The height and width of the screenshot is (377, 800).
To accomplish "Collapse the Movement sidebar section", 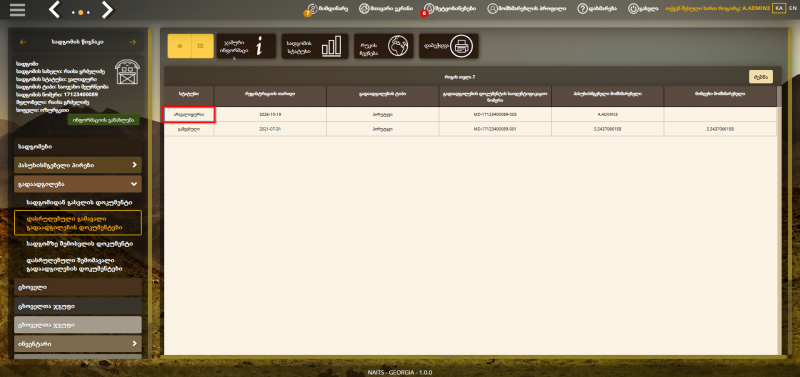I will pos(78,184).
